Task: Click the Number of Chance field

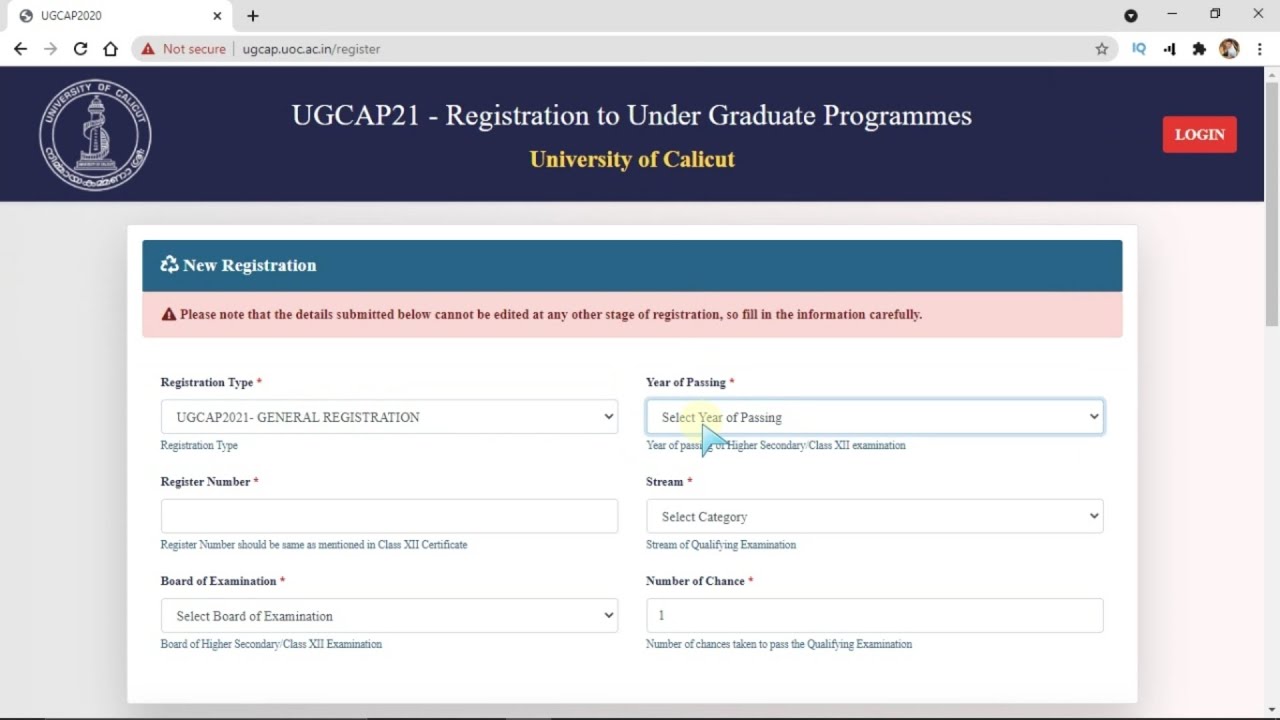Action: point(874,615)
